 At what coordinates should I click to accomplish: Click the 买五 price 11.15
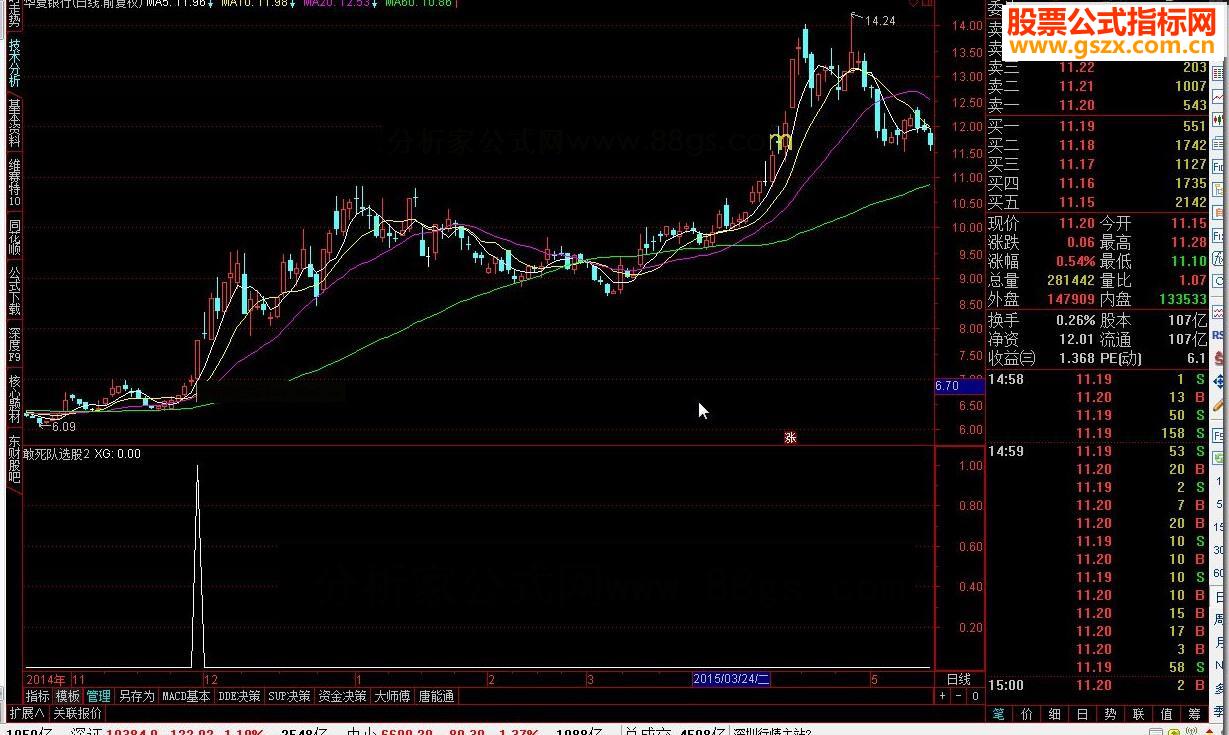tap(1077, 202)
